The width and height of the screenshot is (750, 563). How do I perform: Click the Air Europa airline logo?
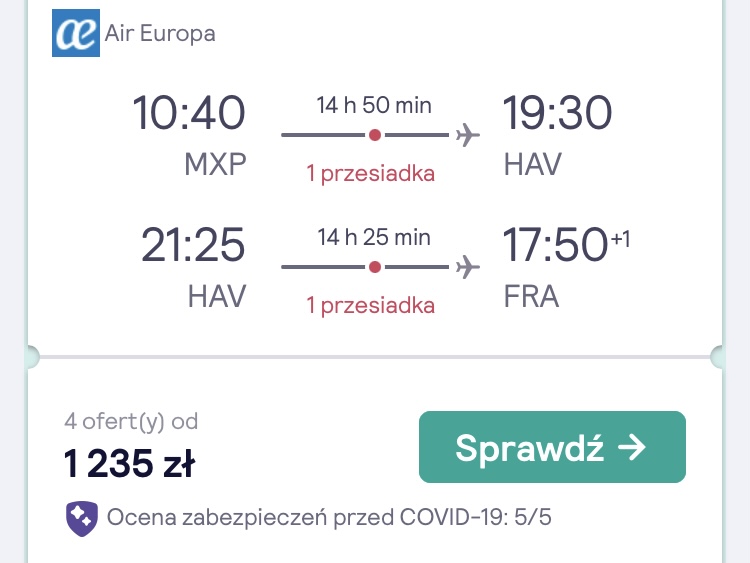pos(76,33)
